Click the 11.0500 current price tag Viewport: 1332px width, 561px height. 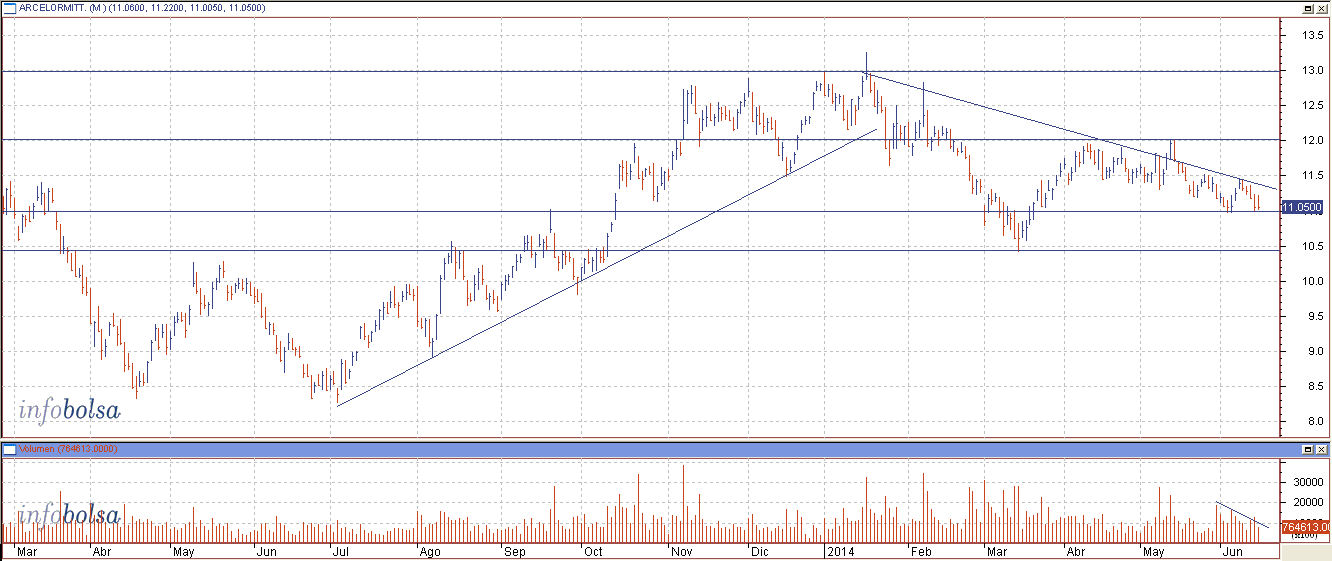(x=1302, y=208)
